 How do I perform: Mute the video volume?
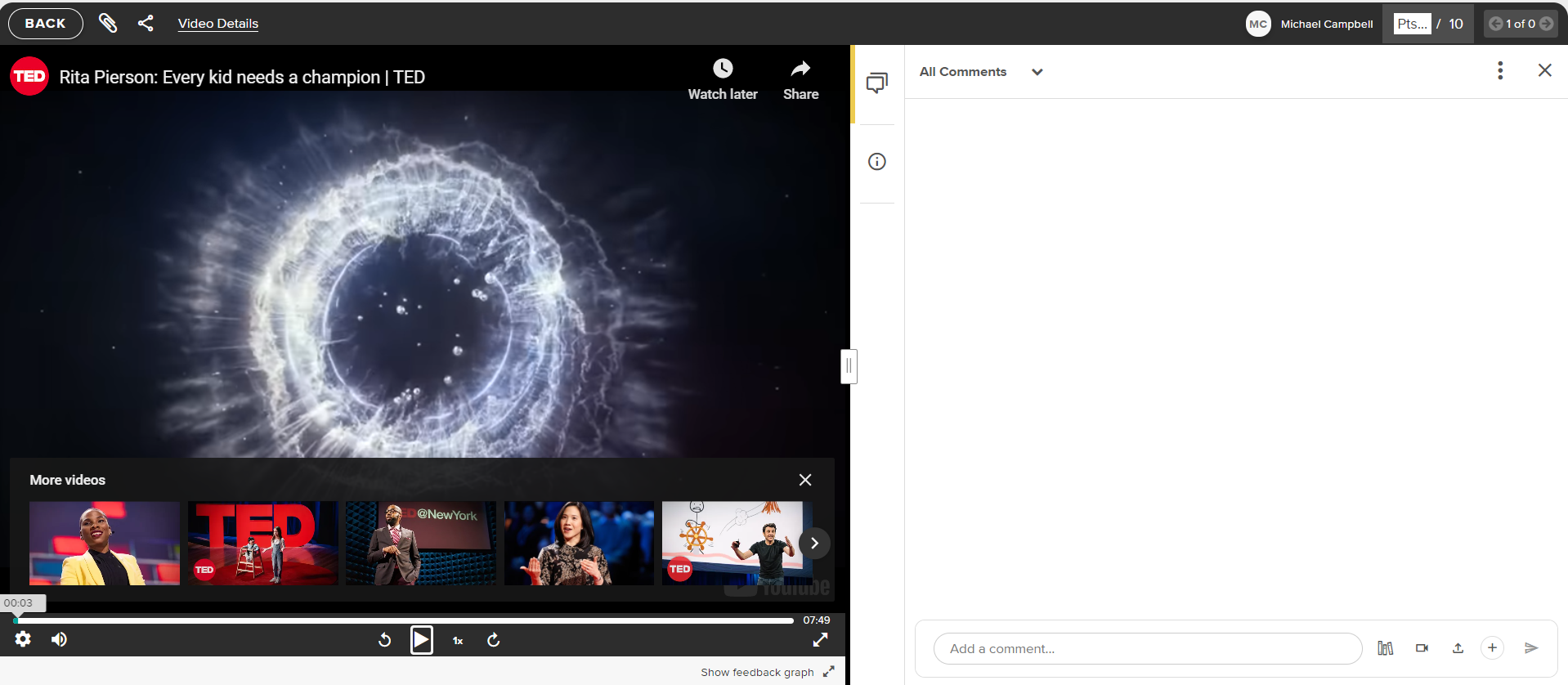click(59, 639)
